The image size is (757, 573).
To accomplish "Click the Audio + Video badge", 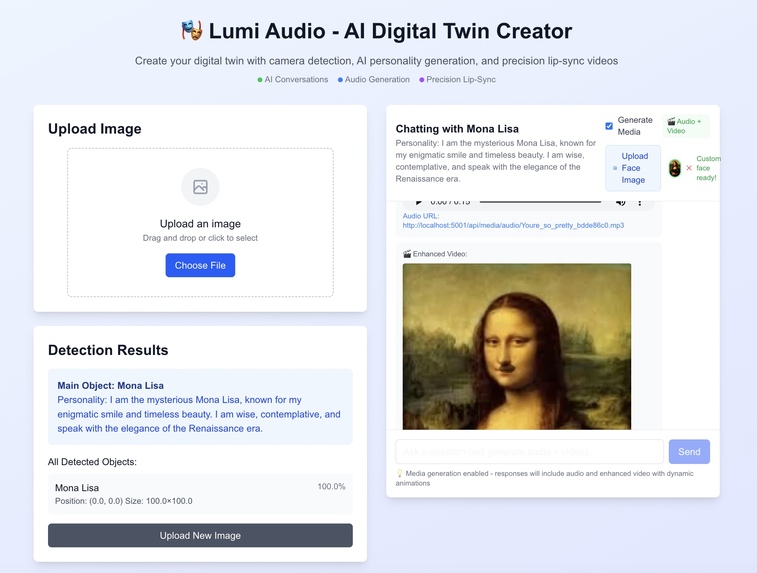I will [686, 126].
